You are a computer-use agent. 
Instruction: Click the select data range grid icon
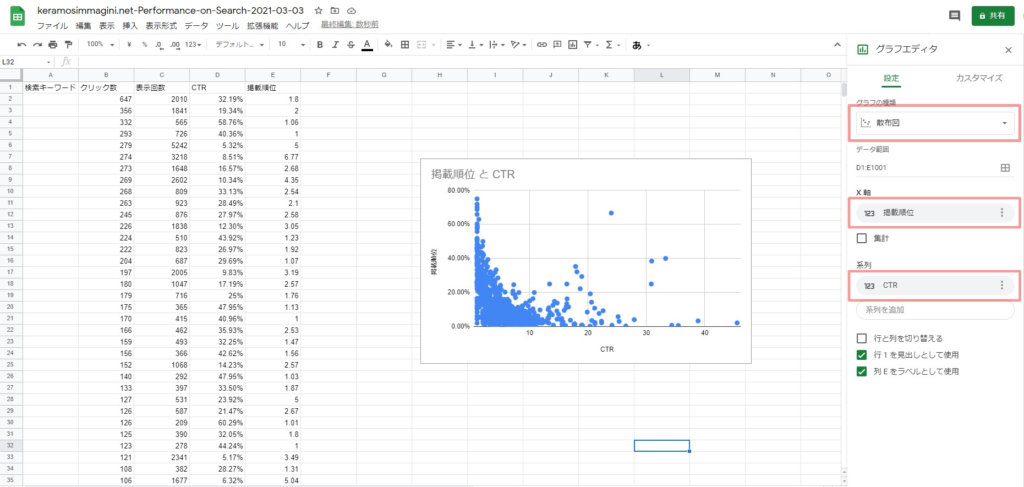(1005, 168)
